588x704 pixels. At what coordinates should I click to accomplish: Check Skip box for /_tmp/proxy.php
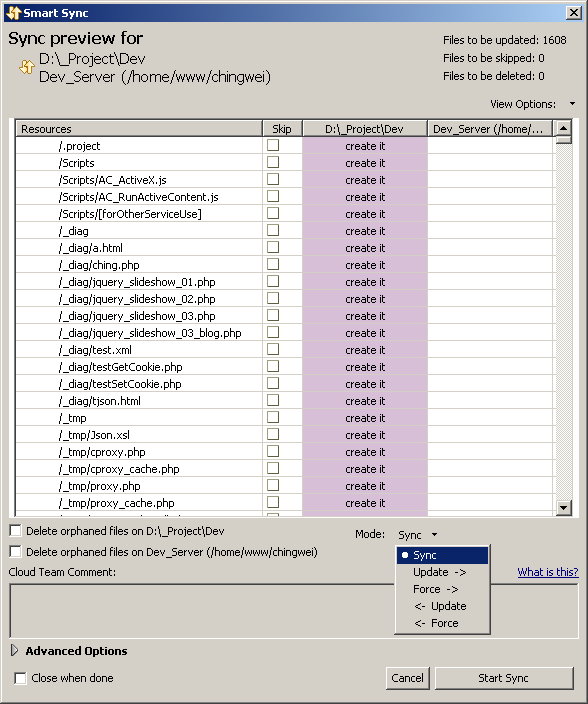pyautogui.click(x=273, y=485)
